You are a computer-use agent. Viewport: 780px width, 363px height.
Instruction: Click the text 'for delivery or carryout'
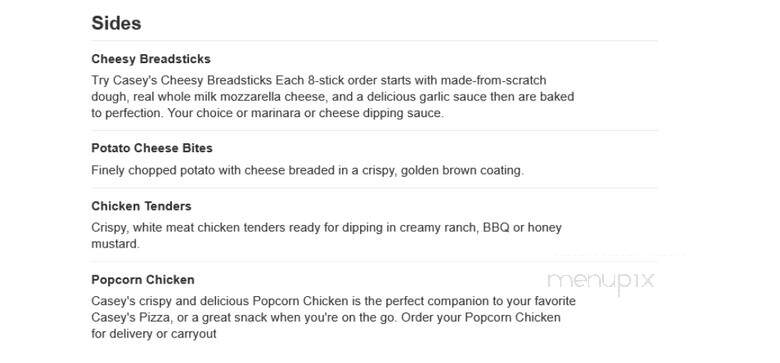click(x=154, y=334)
